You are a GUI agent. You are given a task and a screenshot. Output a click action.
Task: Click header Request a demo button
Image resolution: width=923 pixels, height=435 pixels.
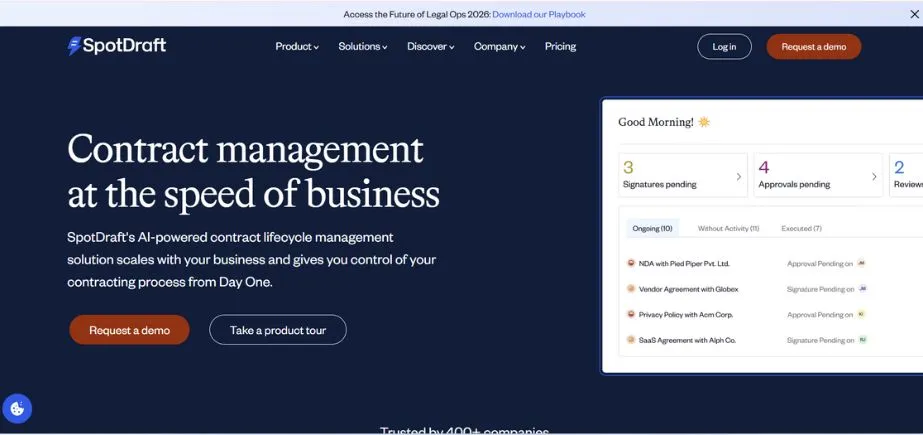(814, 47)
